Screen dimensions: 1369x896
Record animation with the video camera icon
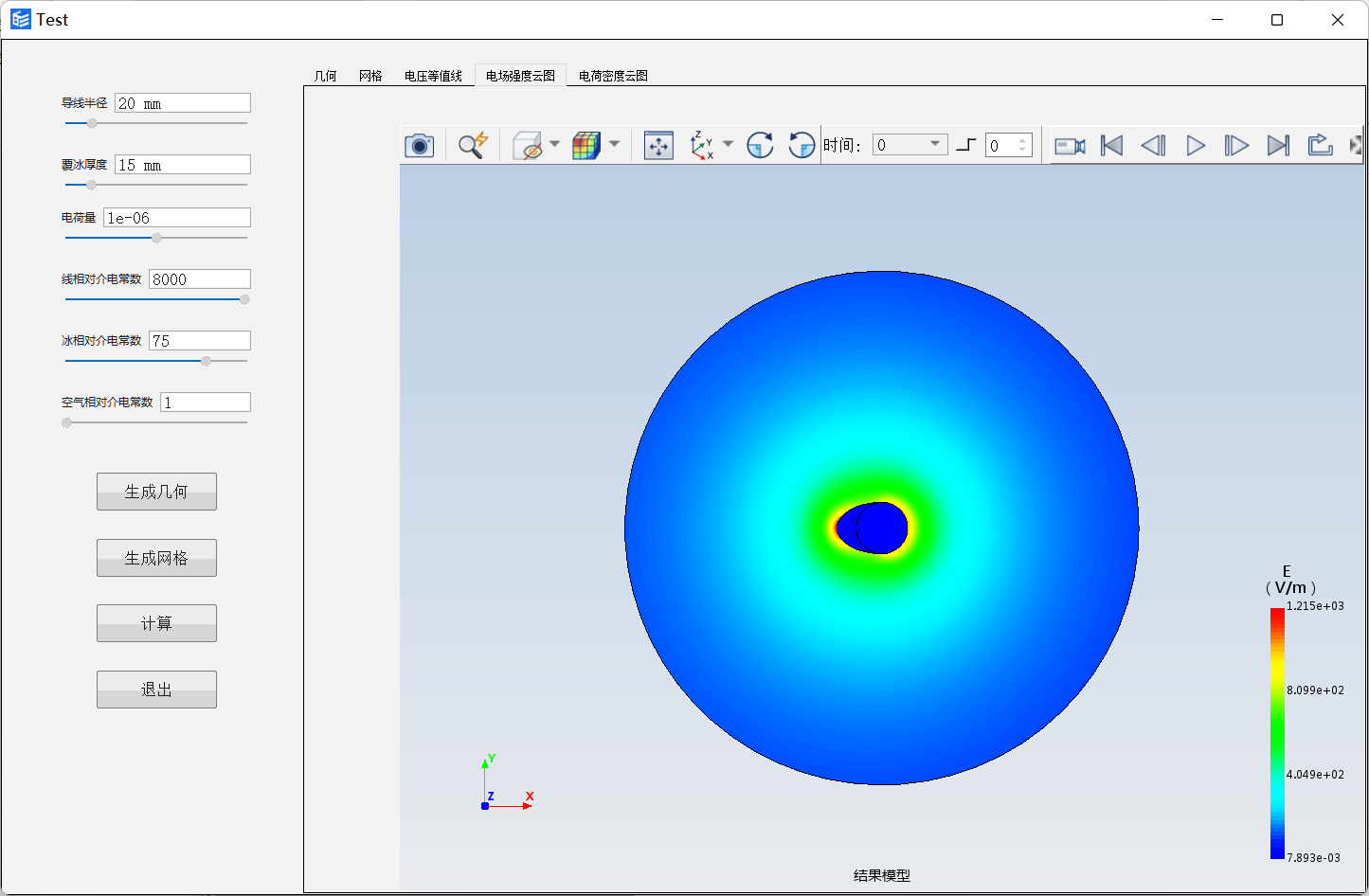click(1071, 145)
